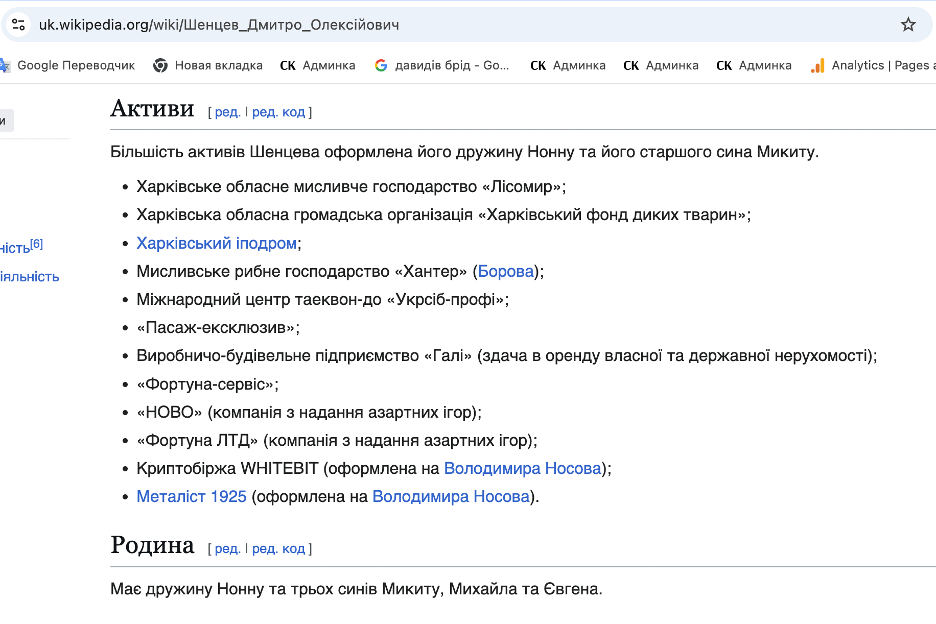Viewport: 936px width, 624px height.
Task: Edit Родина section source via ред. код
Action: point(278,549)
